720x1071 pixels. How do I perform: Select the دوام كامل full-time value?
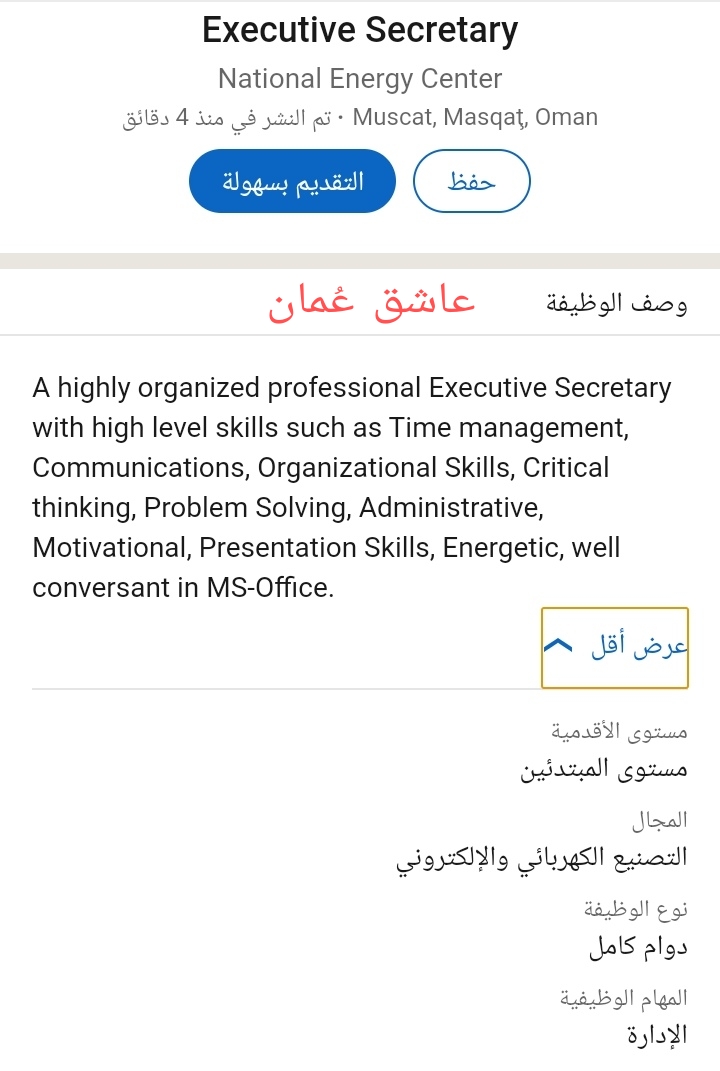pos(638,946)
